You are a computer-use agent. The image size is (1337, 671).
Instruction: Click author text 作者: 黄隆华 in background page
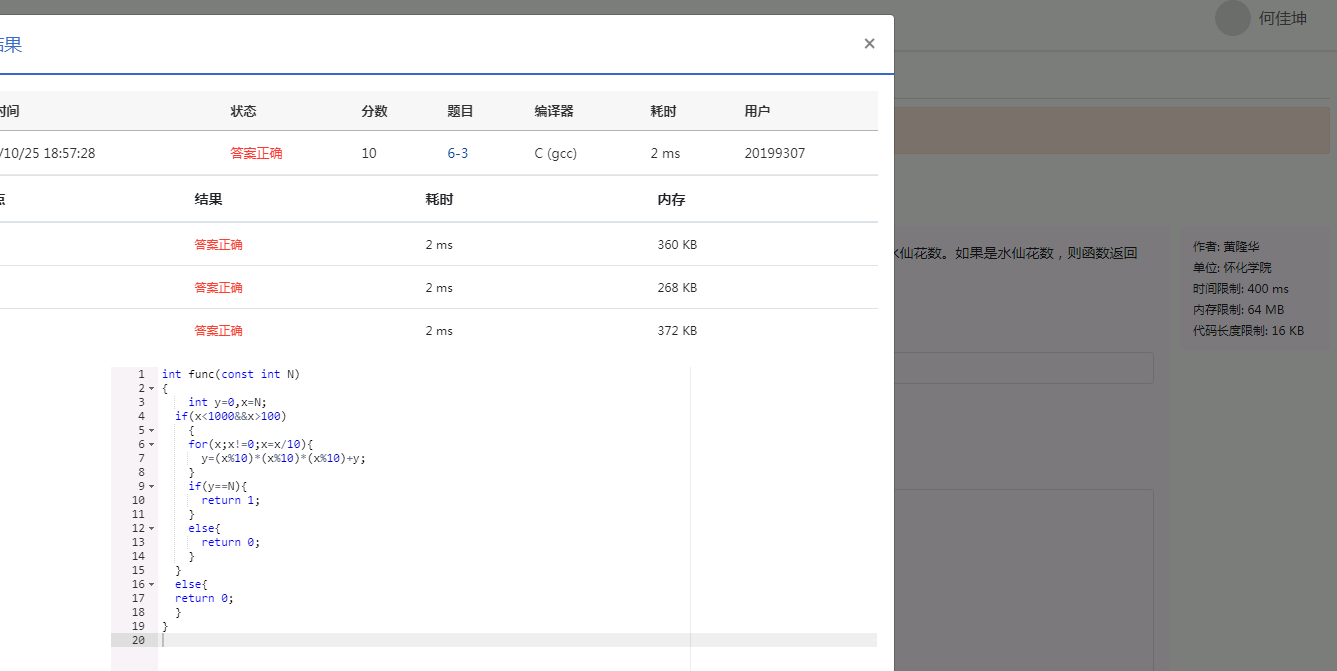1226,246
